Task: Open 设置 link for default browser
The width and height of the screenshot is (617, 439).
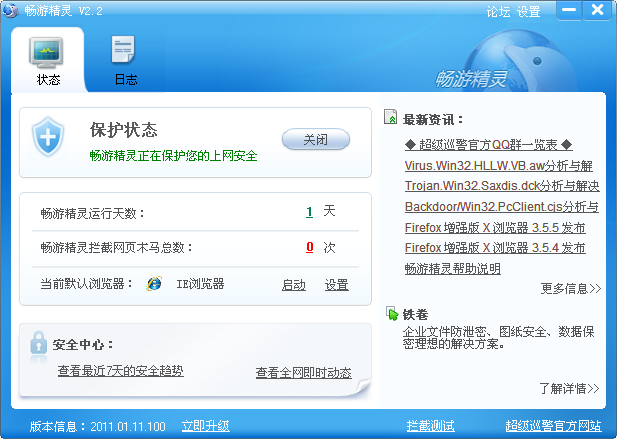Action: (336, 285)
